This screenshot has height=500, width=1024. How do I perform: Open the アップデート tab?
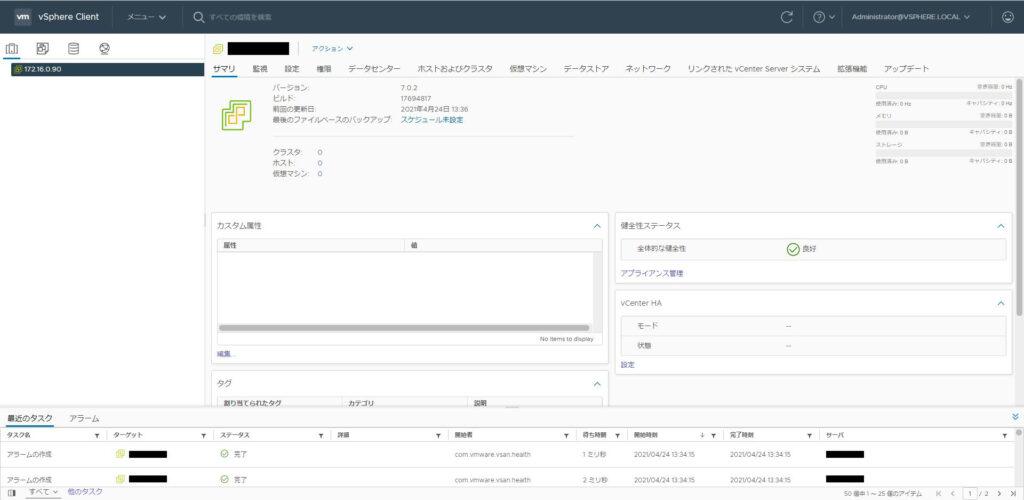(x=906, y=69)
